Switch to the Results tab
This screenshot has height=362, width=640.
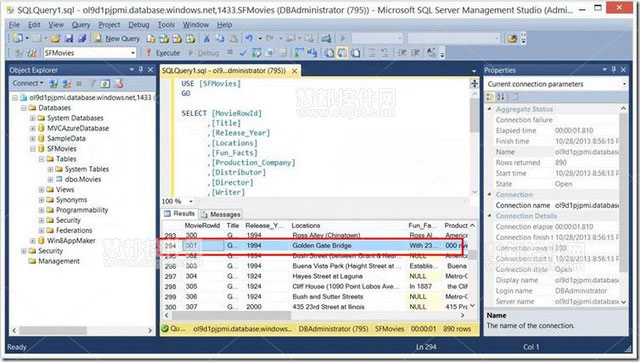point(180,213)
